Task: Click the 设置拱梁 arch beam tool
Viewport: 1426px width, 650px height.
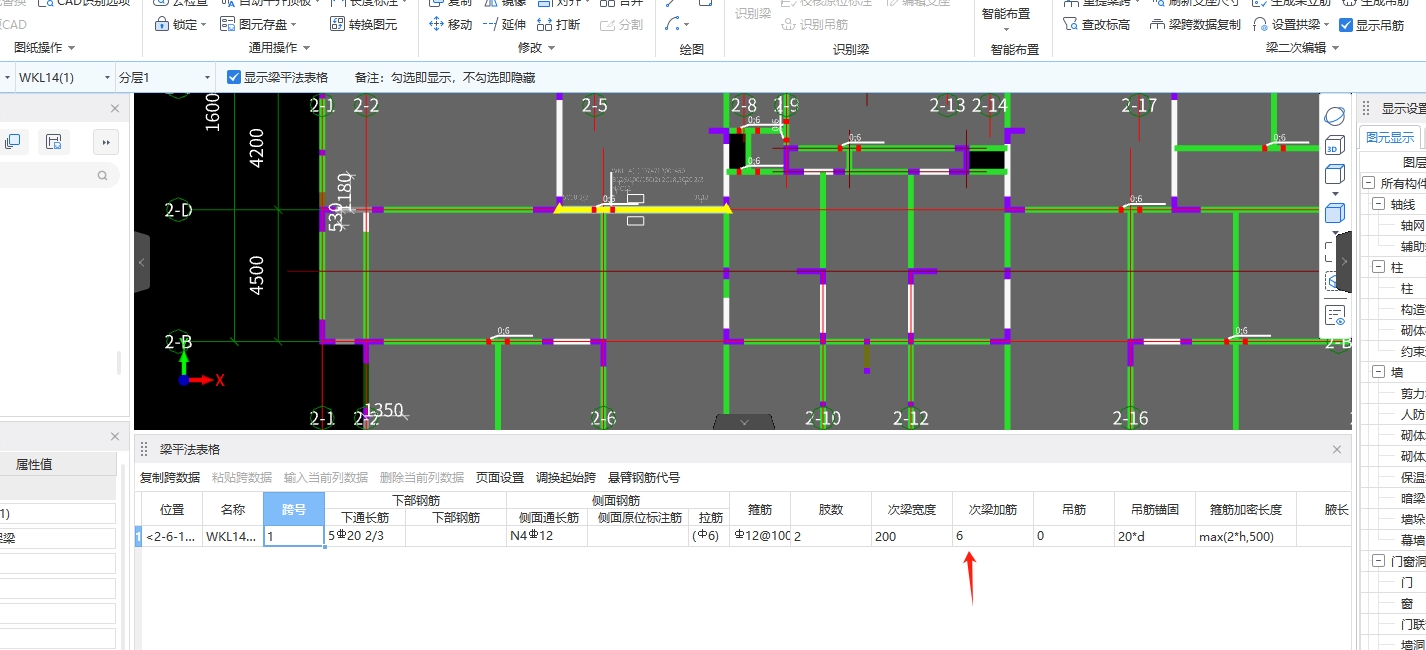Action: (1291, 24)
